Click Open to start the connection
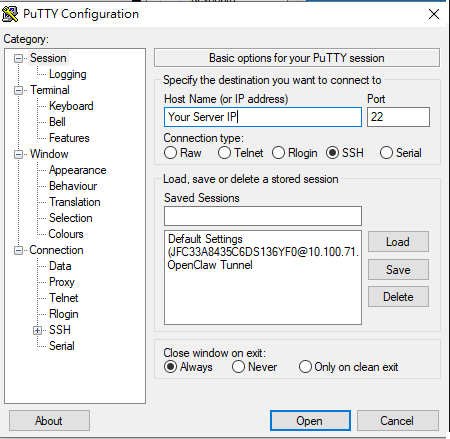Viewport: 450px width, 439px height. click(x=310, y=421)
